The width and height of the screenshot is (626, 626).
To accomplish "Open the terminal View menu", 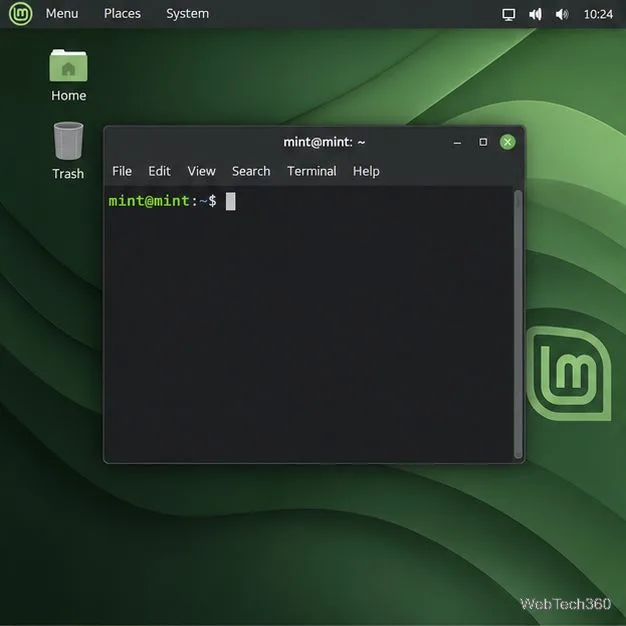I will tap(202, 171).
